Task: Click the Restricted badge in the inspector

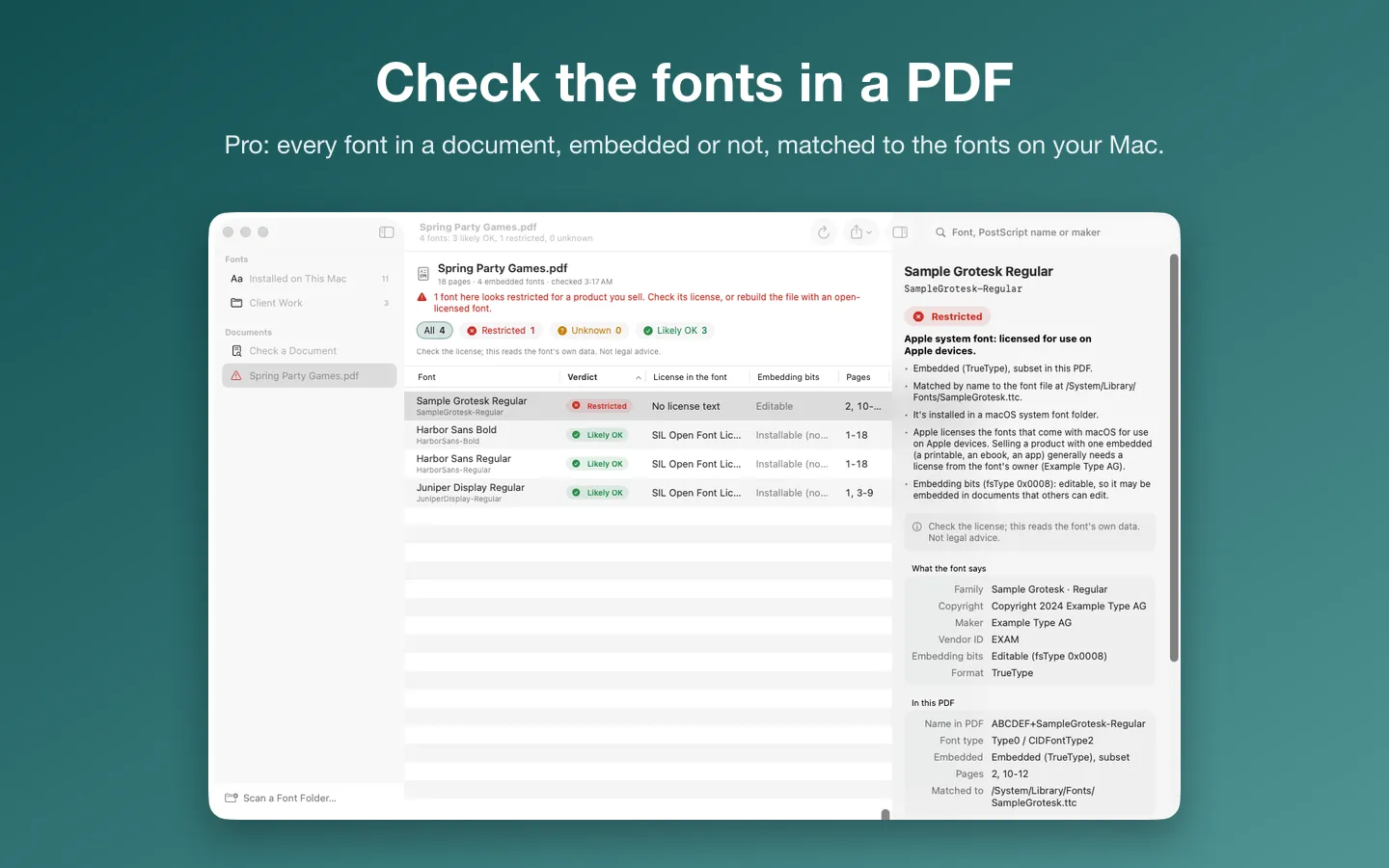Action: (947, 316)
